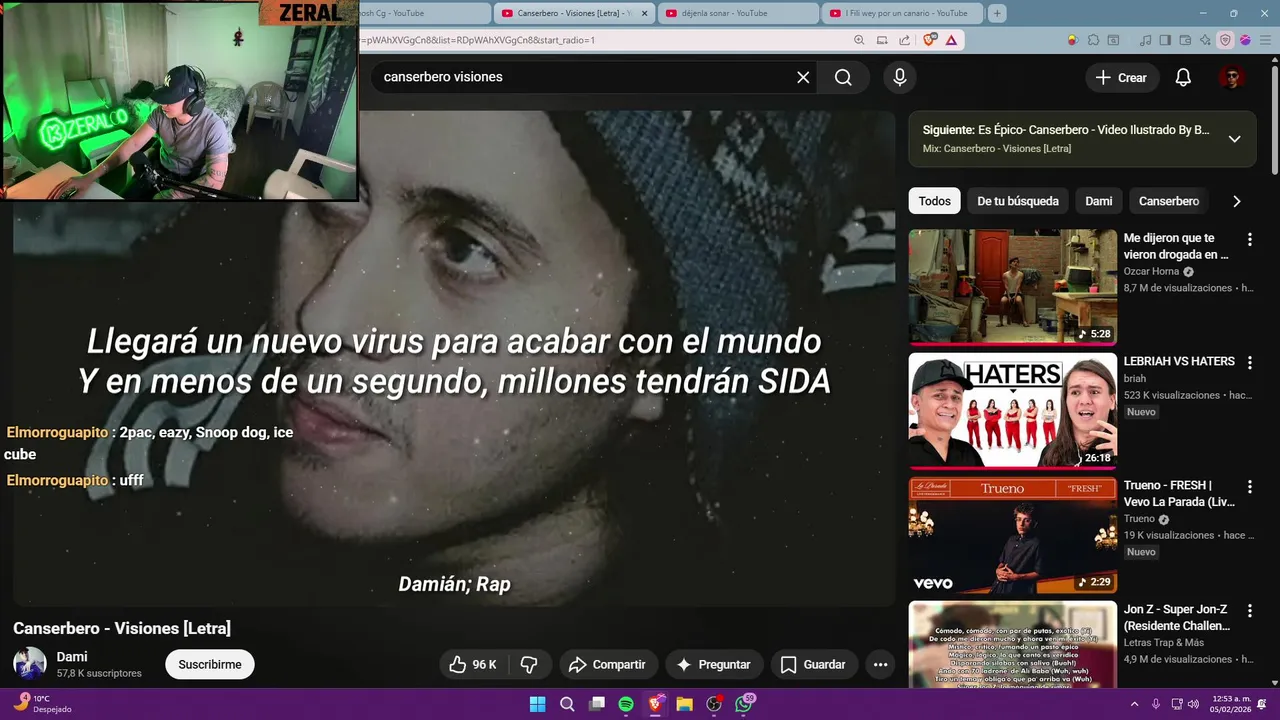The width and height of the screenshot is (1280, 720).
Task: Click the browser address bar URL
Action: [600, 40]
